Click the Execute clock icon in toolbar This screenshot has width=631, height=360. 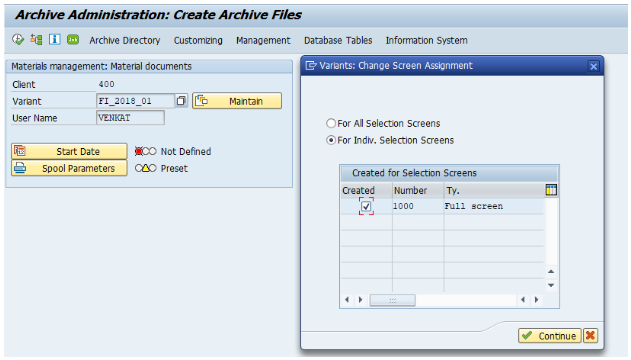[x=18, y=39]
